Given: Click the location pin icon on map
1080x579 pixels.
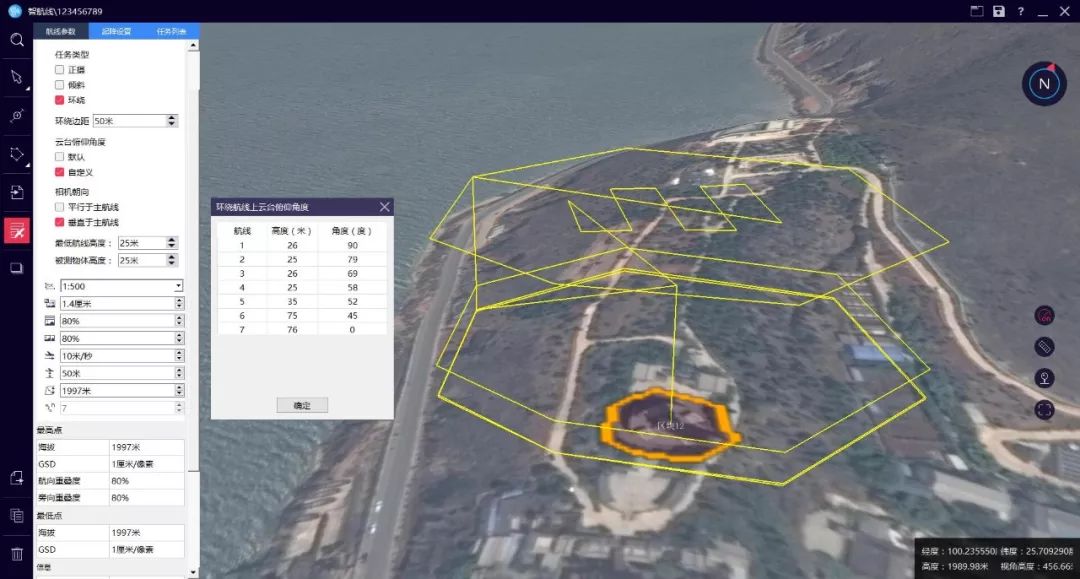Looking at the screenshot, I should 1044,378.
